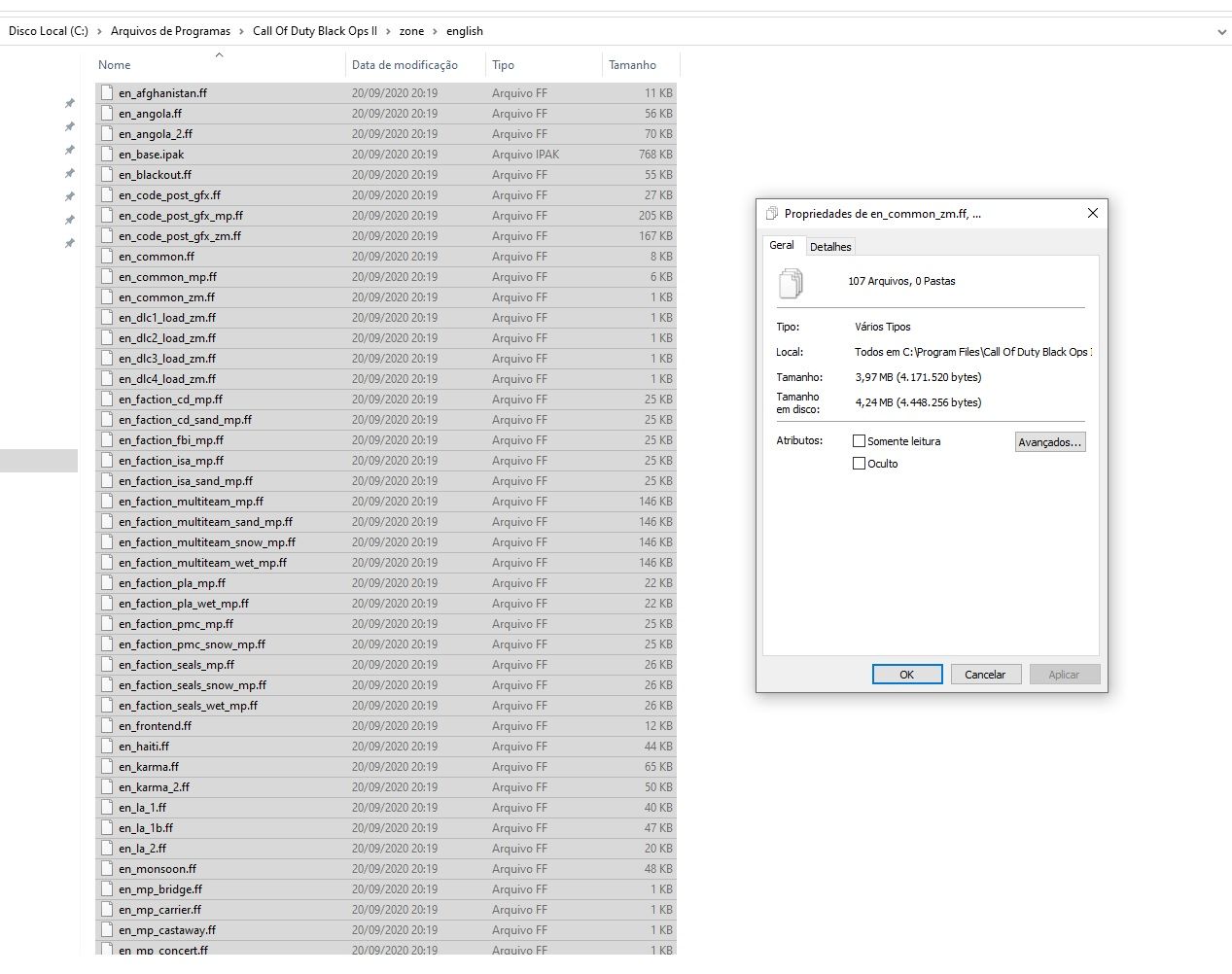Sort files by the Nome column header
Image resolution: width=1232 pixels, height=974 pixels.
coord(220,65)
